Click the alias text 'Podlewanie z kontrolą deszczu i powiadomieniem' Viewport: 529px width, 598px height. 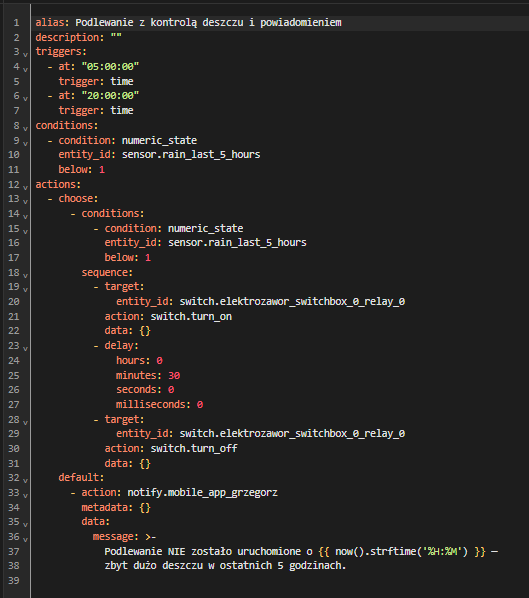point(208,23)
